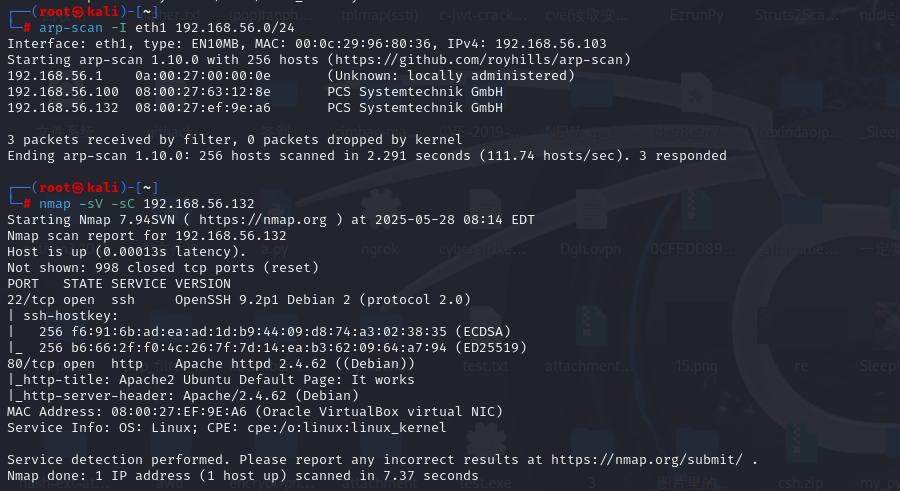Click the Dgh.ovpn desktop file icon
900x491 pixels.
point(590,224)
